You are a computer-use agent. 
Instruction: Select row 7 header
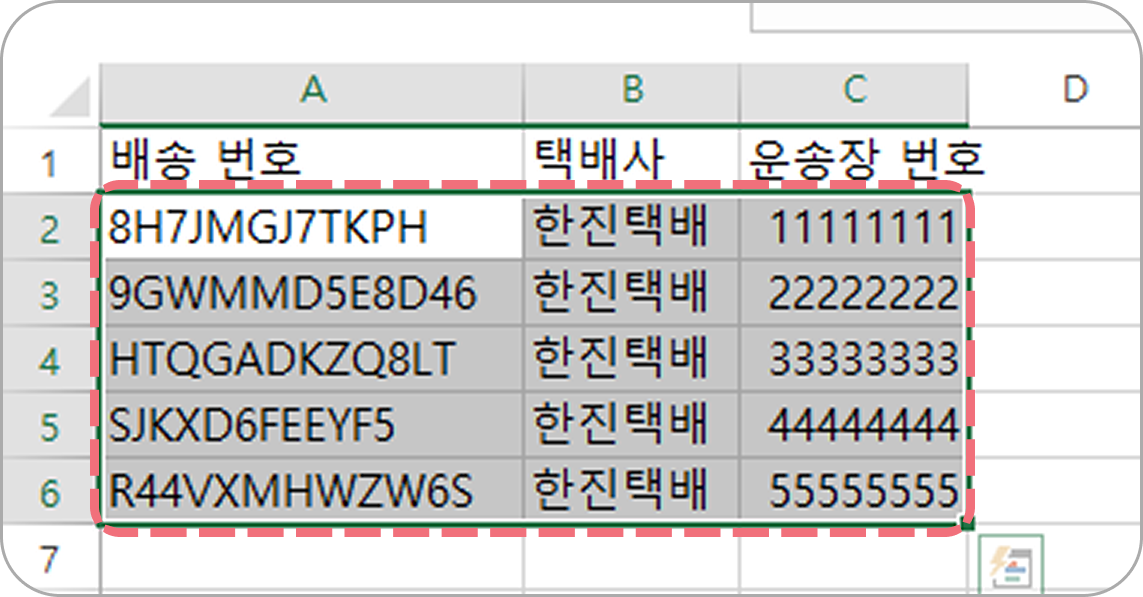tap(51, 558)
